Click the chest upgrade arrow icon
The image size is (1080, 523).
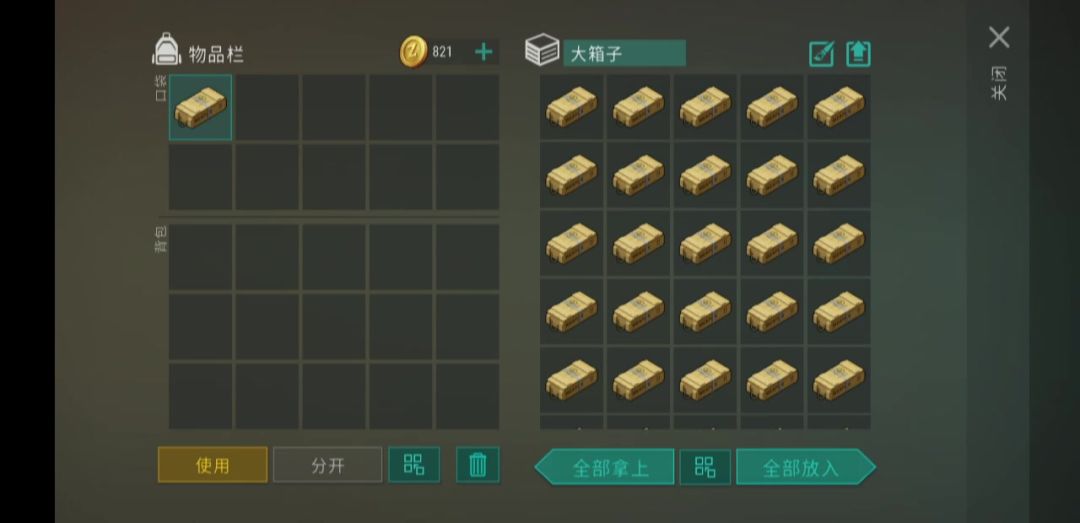tap(858, 54)
